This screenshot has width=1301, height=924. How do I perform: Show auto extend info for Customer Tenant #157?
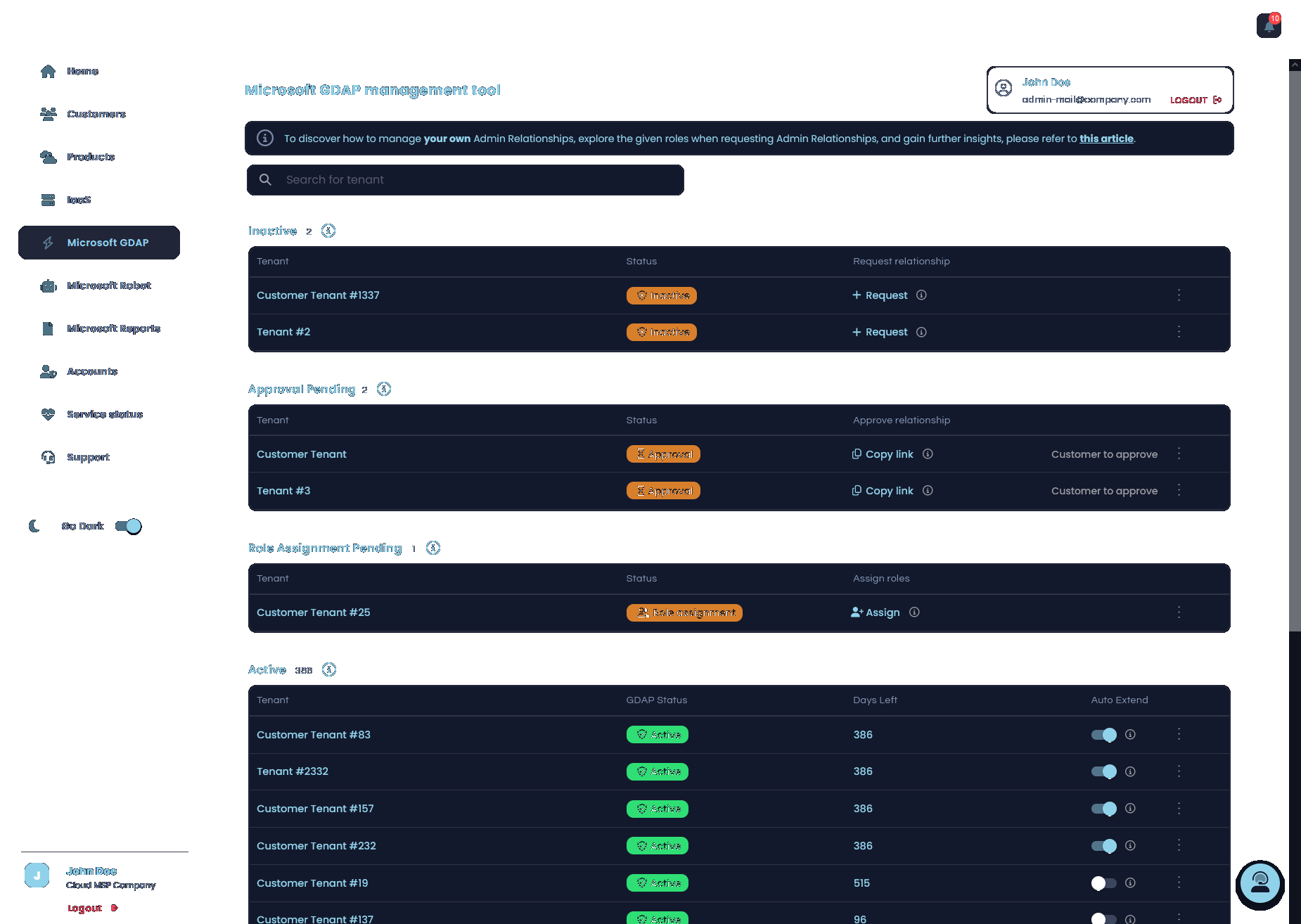(1130, 809)
